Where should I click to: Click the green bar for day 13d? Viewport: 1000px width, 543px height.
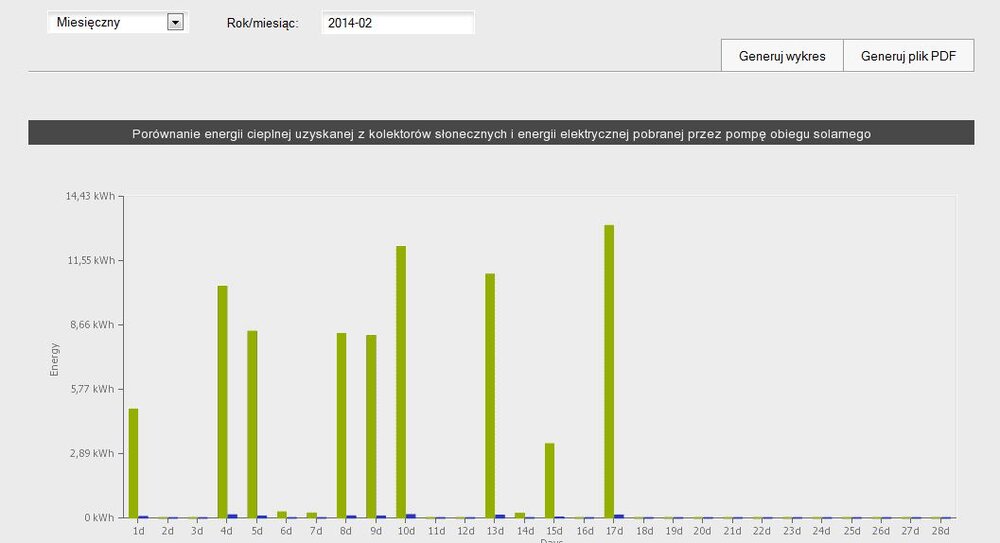[490, 395]
